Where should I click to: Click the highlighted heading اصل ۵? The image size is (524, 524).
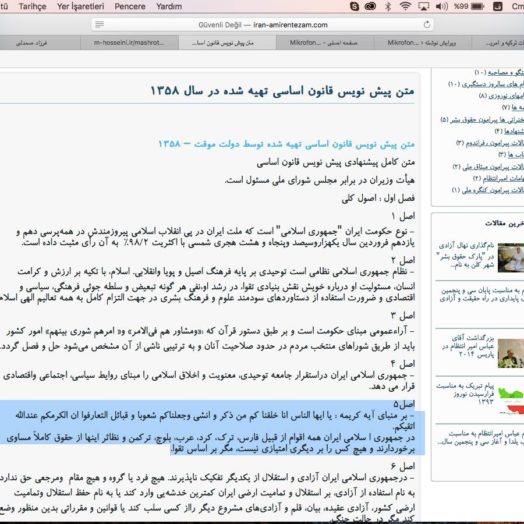404,404
